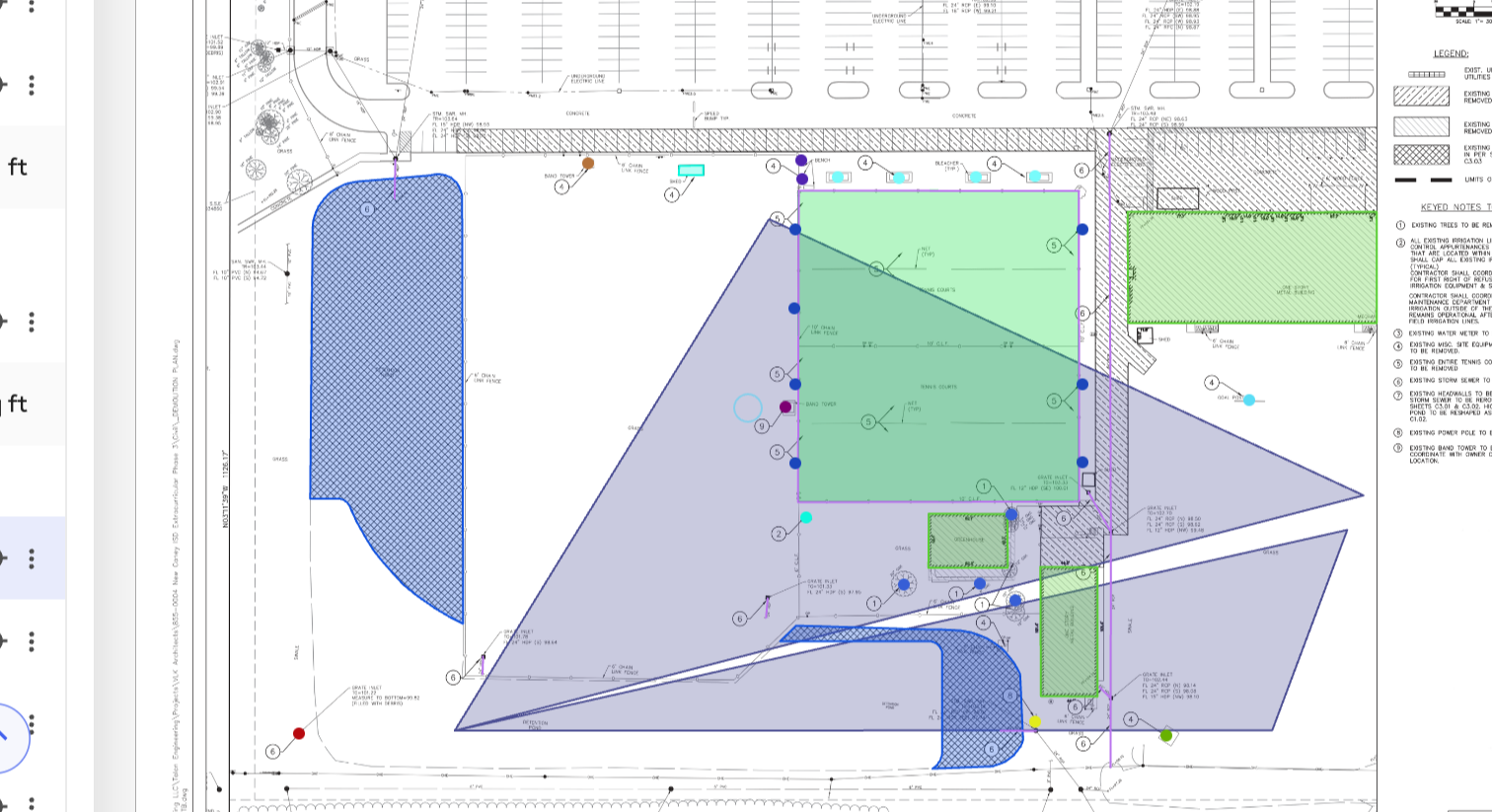Select the orange count marker near the top BAND TOWER
Viewport: 1492px width, 812px height.
(588, 164)
